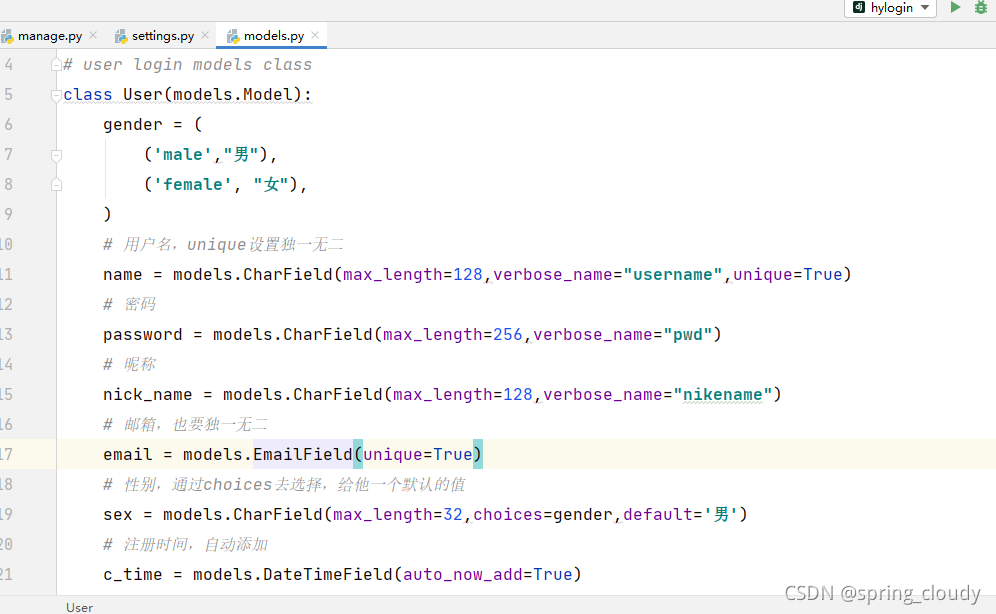Viewport: 996px width, 614px height.
Task: Click the word EmailField on line 17
Action: click(302, 455)
